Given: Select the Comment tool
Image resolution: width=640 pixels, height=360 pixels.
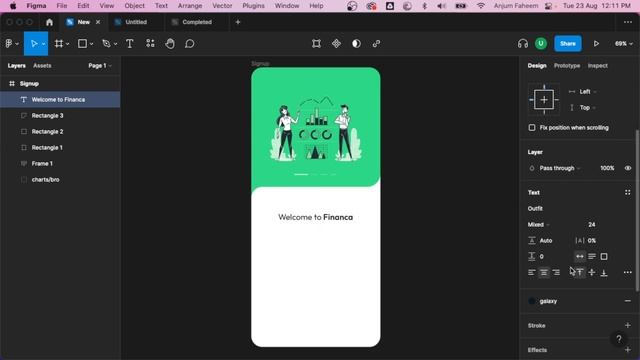Looking at the screenshot, I should pyautogui.click(x=189, y=44).
